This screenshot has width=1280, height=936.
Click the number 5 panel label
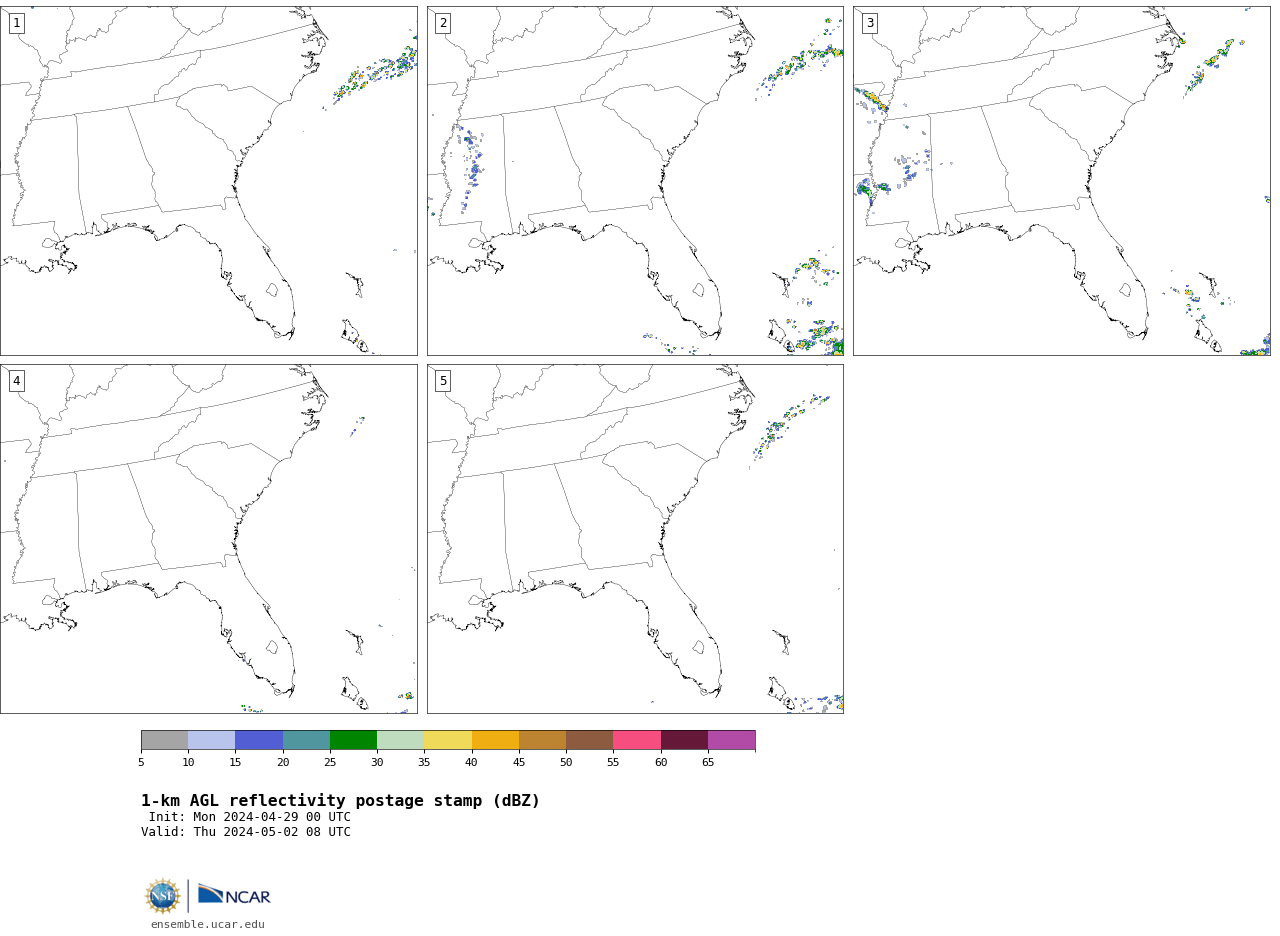[443, 381]
